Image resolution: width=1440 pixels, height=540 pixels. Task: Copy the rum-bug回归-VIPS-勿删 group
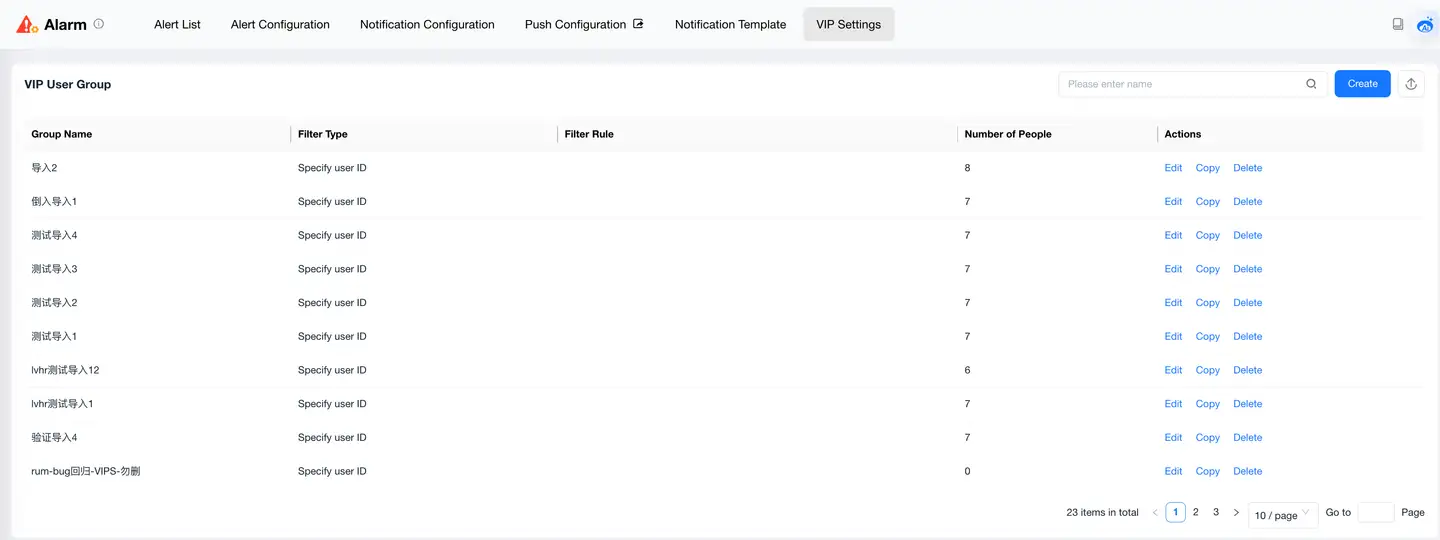click(1208, 471)
